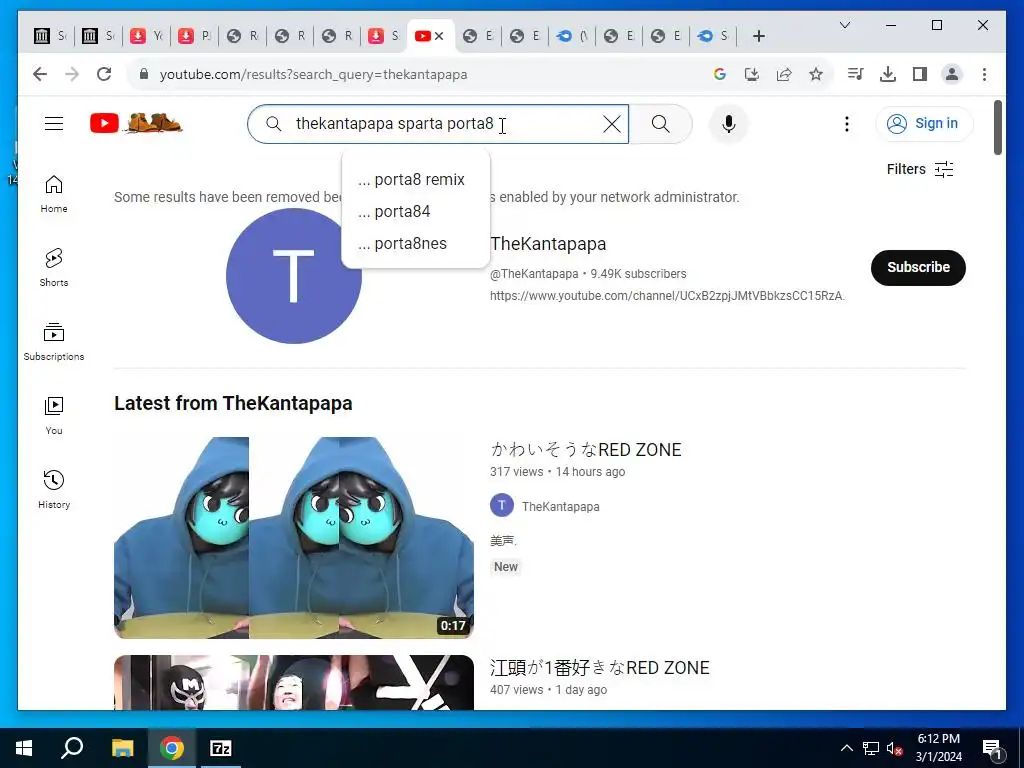1024x768 pixels.
Task: Go back with the browser back arrow
Action: coord(40,74)
